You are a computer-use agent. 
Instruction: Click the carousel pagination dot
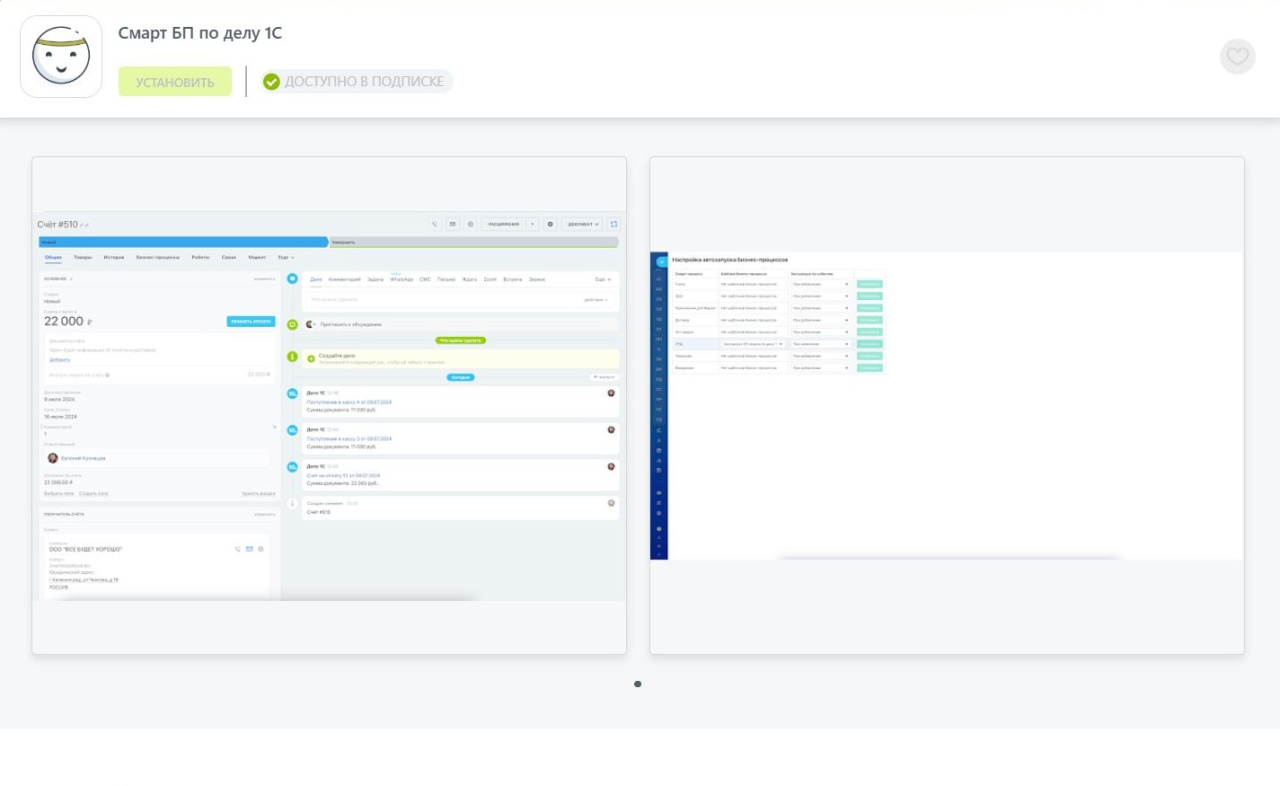[638, 684]
